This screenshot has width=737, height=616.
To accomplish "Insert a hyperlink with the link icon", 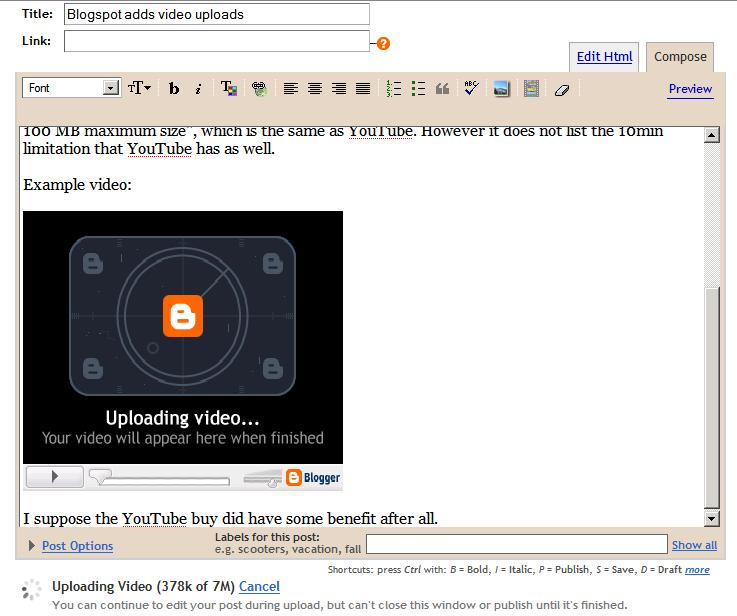I will click(259, 88).
